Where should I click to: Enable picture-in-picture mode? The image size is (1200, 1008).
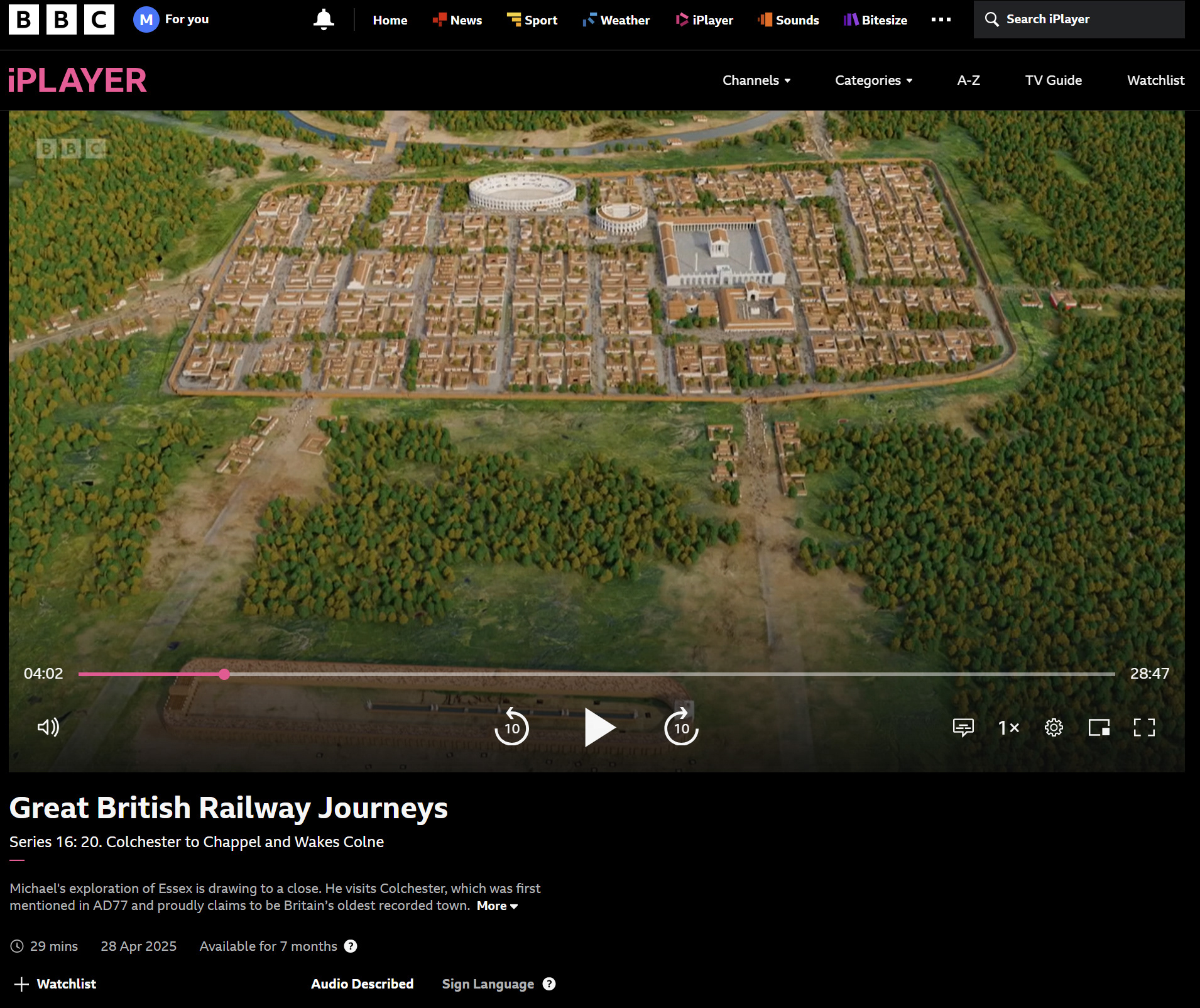click(x=1099, y=728)
